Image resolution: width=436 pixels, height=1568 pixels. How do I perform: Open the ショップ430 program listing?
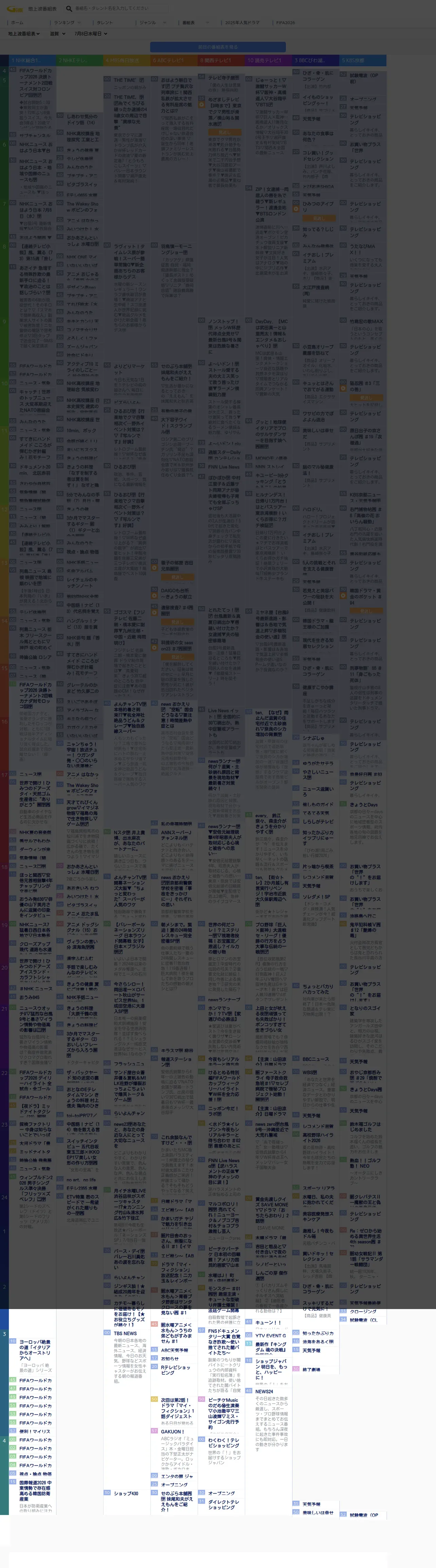coord(126,1493)
